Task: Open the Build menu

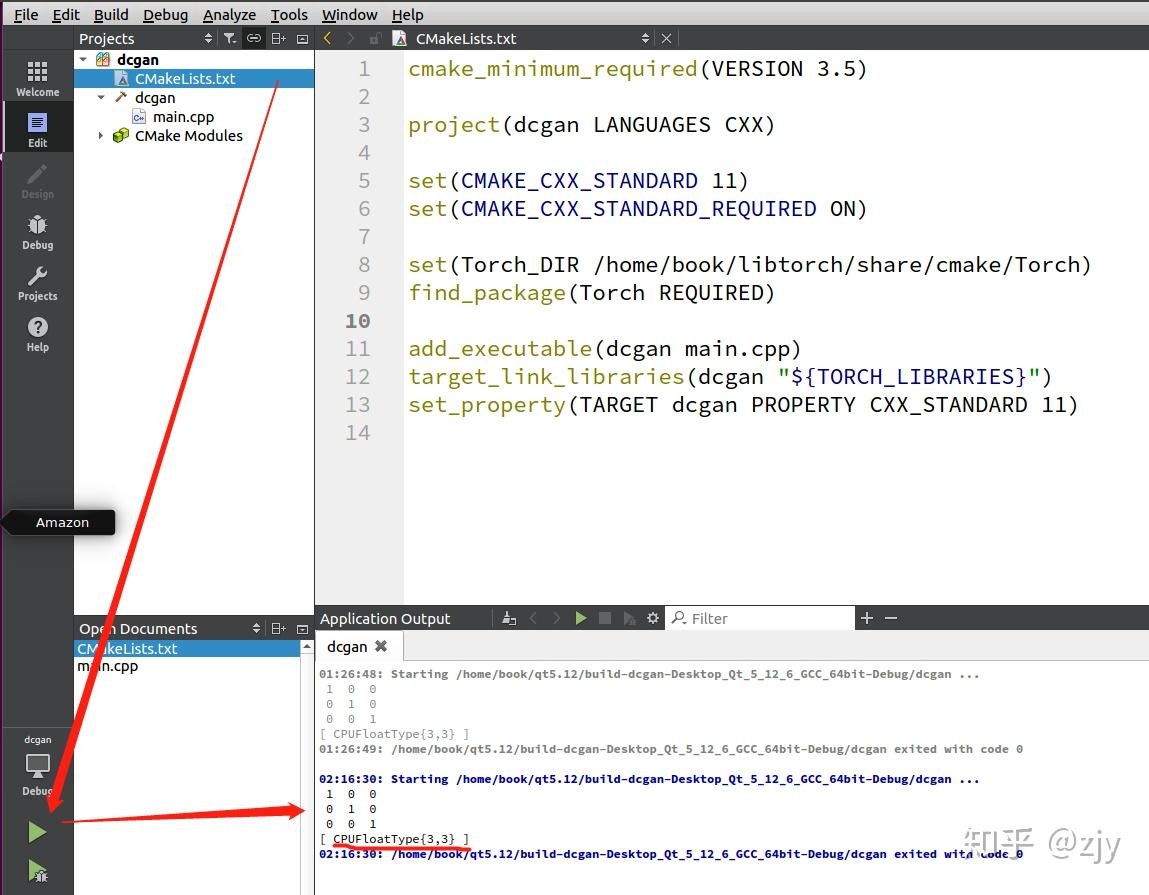Action: point(111,15)
